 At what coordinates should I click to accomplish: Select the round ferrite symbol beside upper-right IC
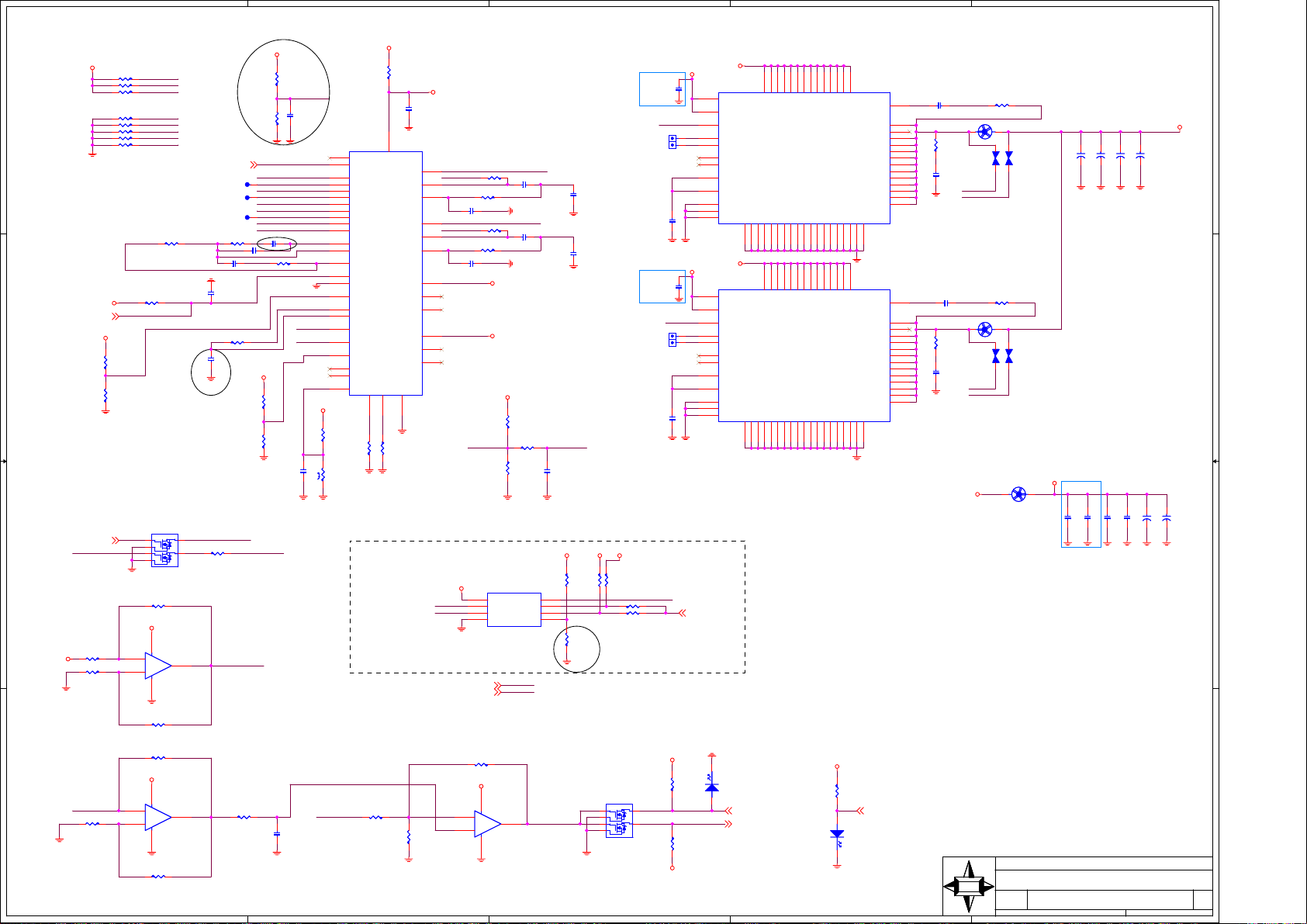click(985, 132)
